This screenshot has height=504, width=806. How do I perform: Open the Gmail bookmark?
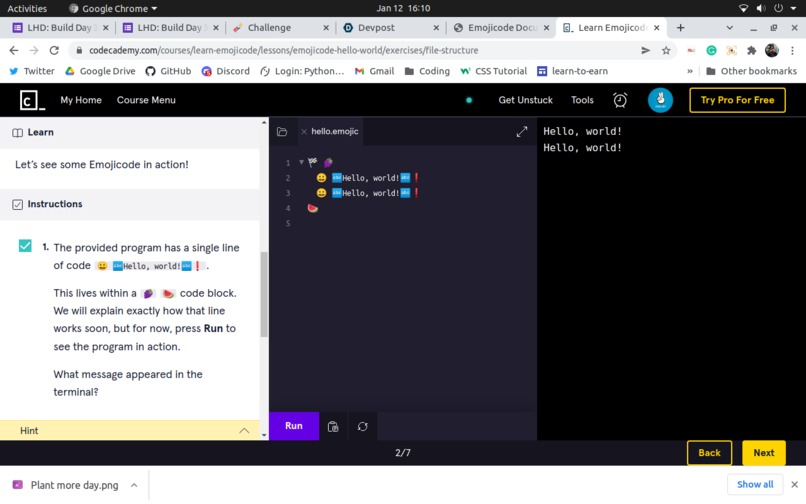coord(374,71)
